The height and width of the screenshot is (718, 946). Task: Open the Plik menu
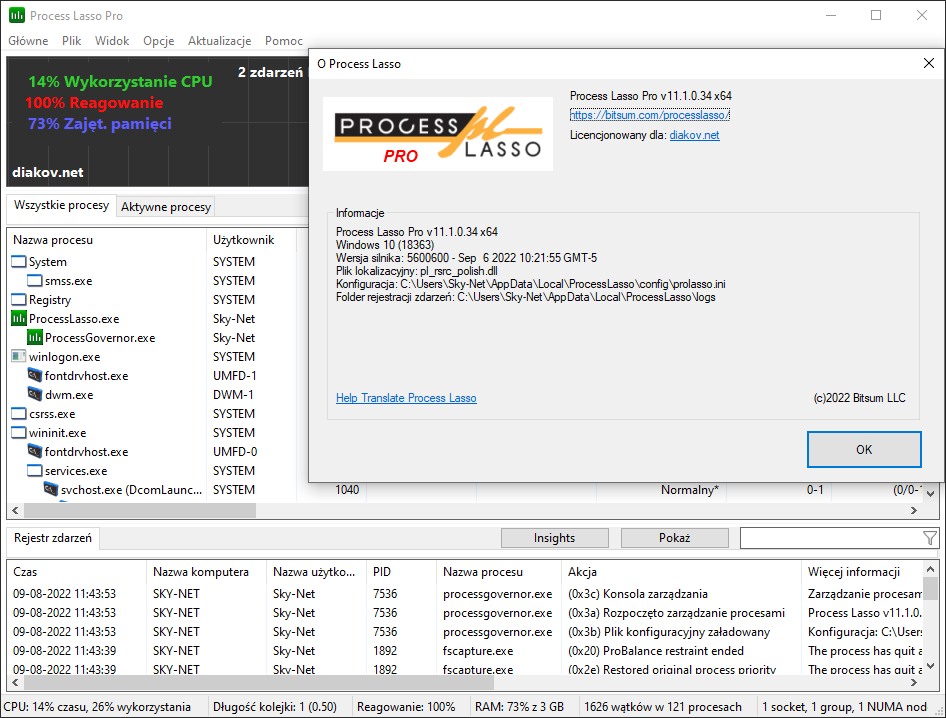pyautogui.click(x=71, y=40)
